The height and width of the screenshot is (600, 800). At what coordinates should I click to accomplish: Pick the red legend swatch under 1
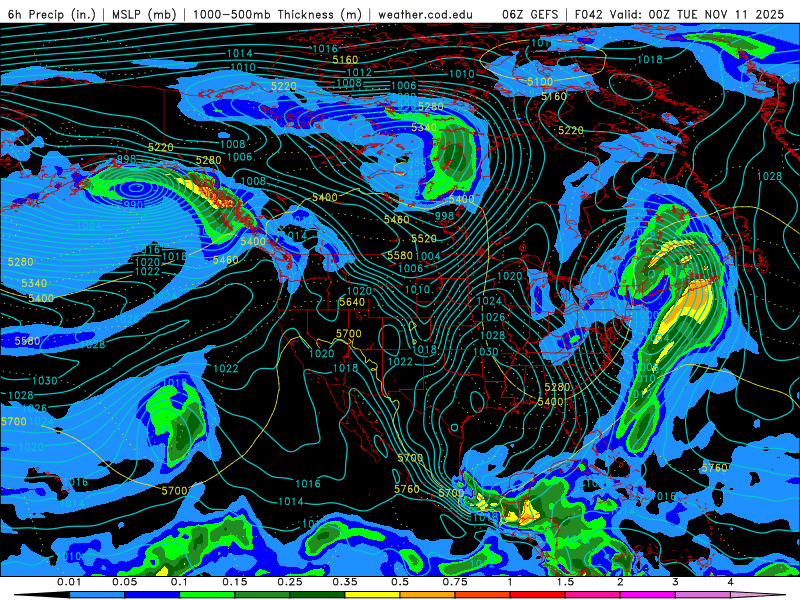pos(538,595)
